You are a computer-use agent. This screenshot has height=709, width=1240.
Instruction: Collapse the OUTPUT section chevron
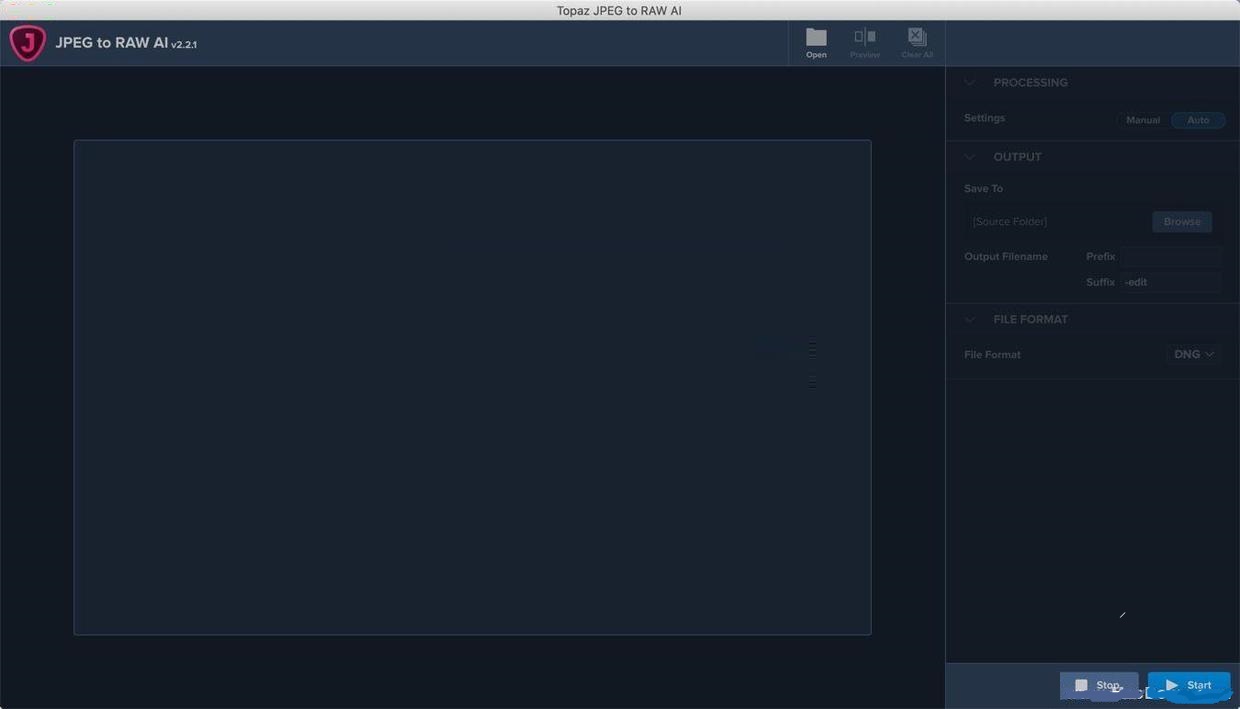[969, 157]
